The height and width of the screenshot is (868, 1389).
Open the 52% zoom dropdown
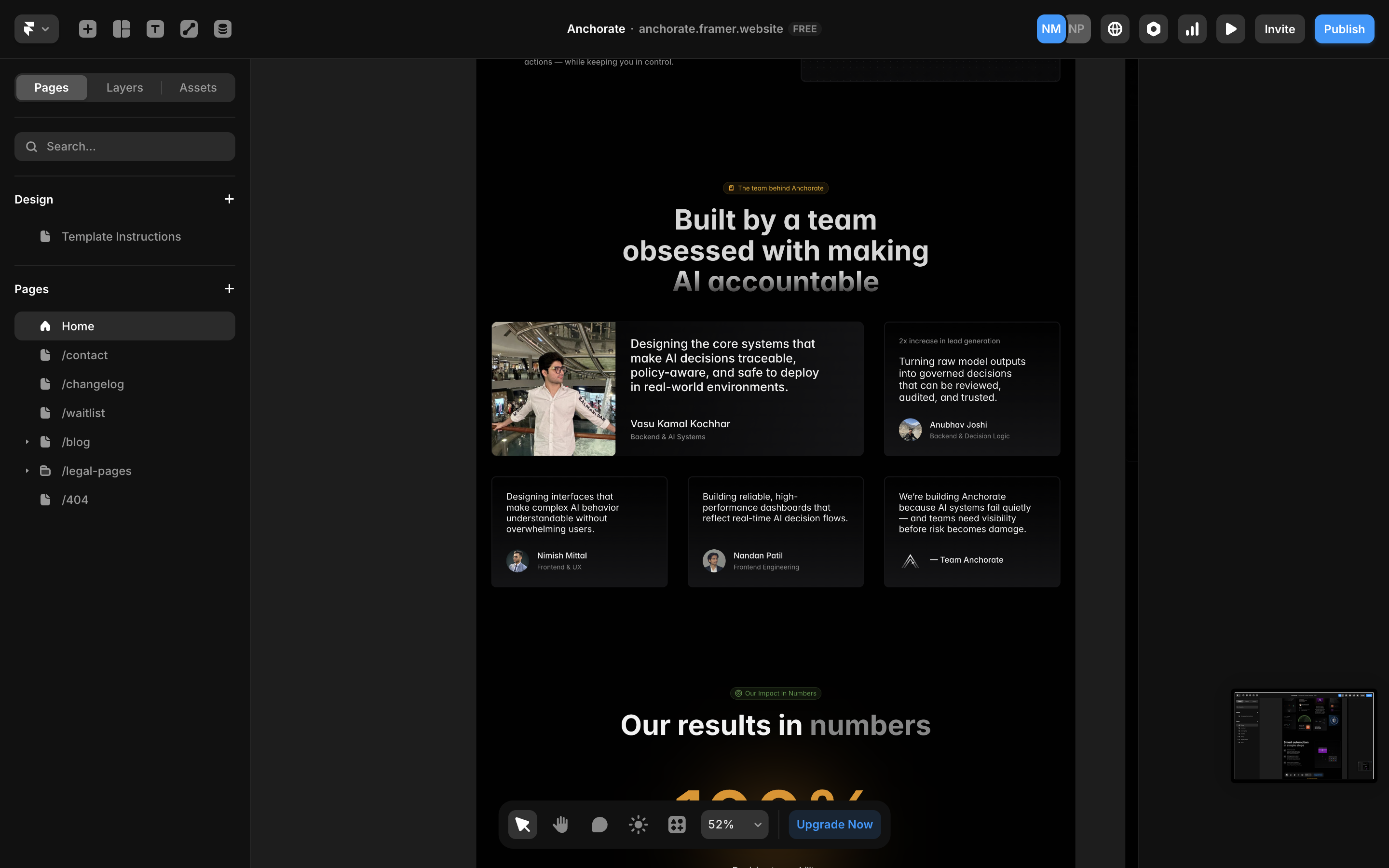pyautogui.click(x=734, y=824)
